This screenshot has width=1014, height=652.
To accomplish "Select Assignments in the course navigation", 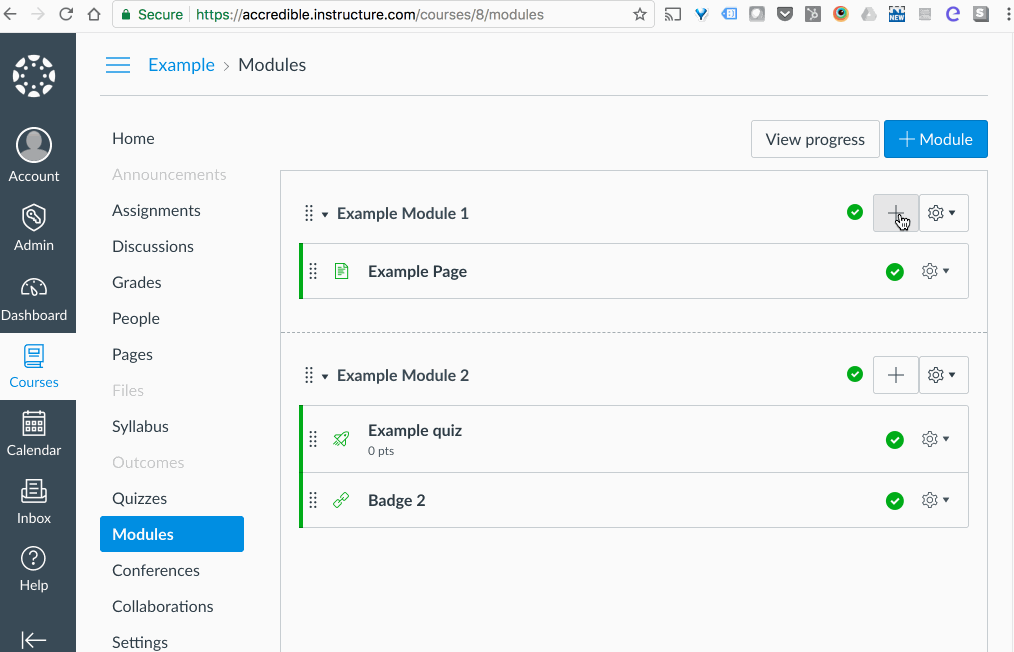I will pos(156,210).
